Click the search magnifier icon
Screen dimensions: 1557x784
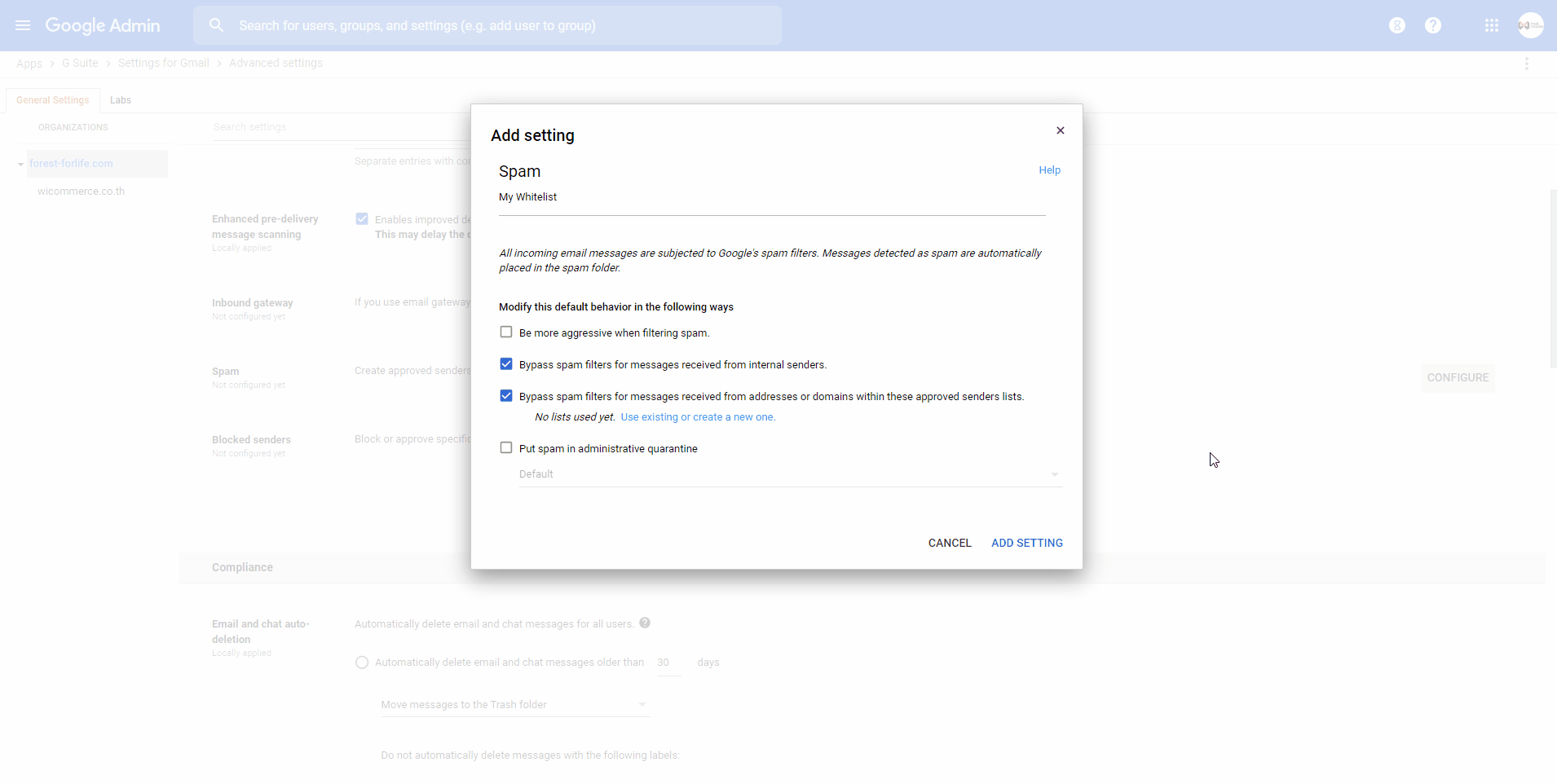216,25
